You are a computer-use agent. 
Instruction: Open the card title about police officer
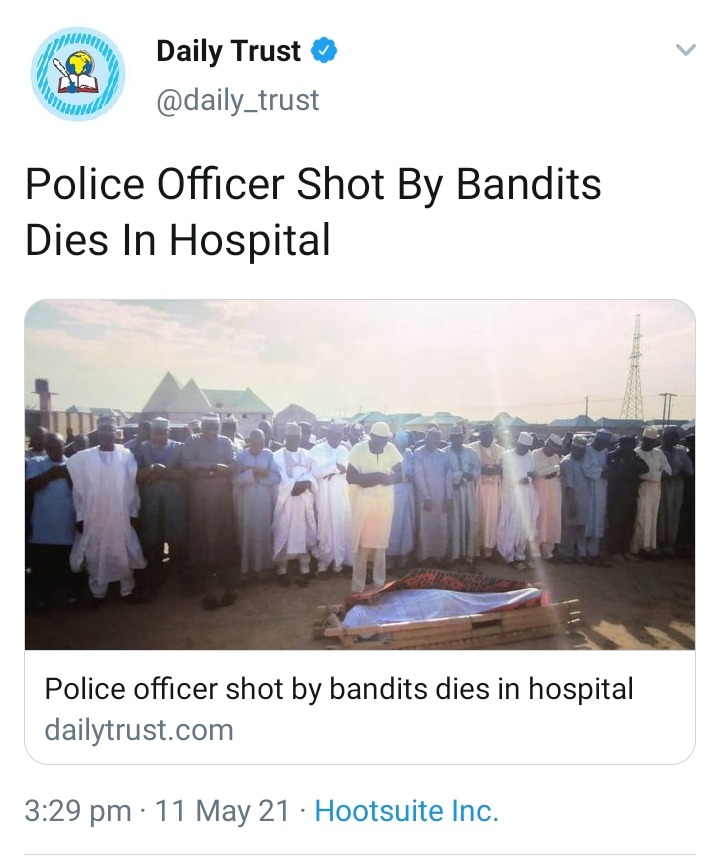[338, 688]
